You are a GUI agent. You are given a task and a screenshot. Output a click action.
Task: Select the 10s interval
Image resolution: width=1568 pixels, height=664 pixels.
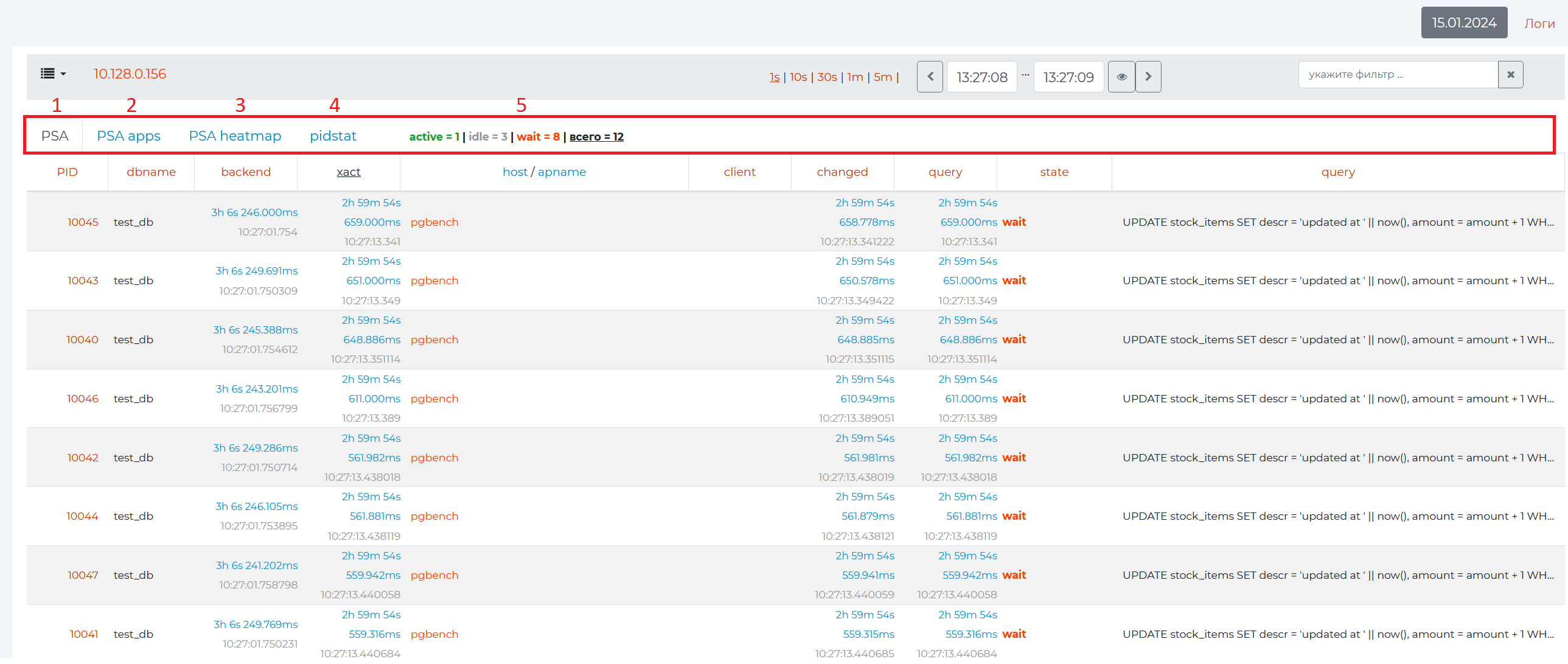(x=798, y=77)
